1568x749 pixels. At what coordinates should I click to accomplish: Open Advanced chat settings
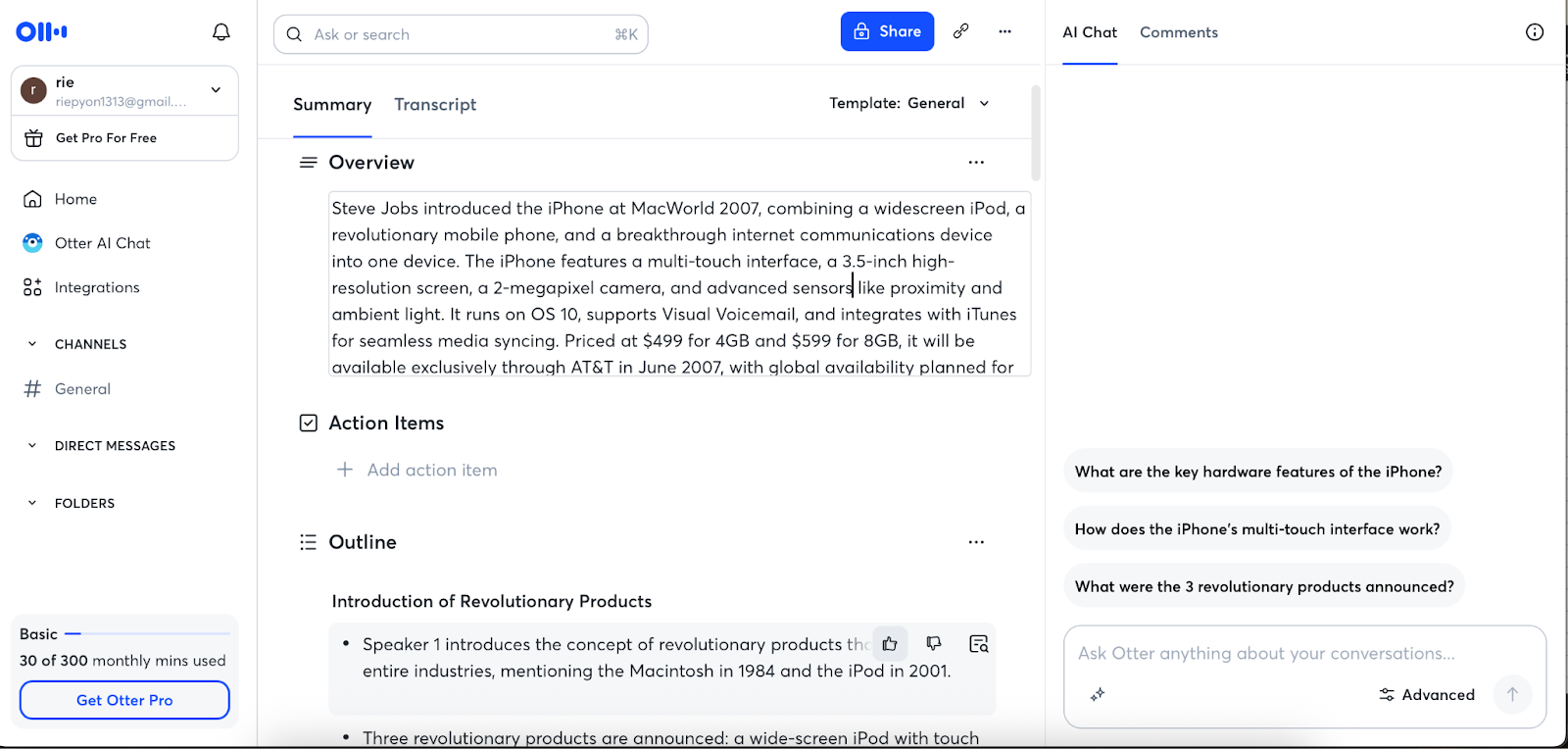[x=1427, y=695]
